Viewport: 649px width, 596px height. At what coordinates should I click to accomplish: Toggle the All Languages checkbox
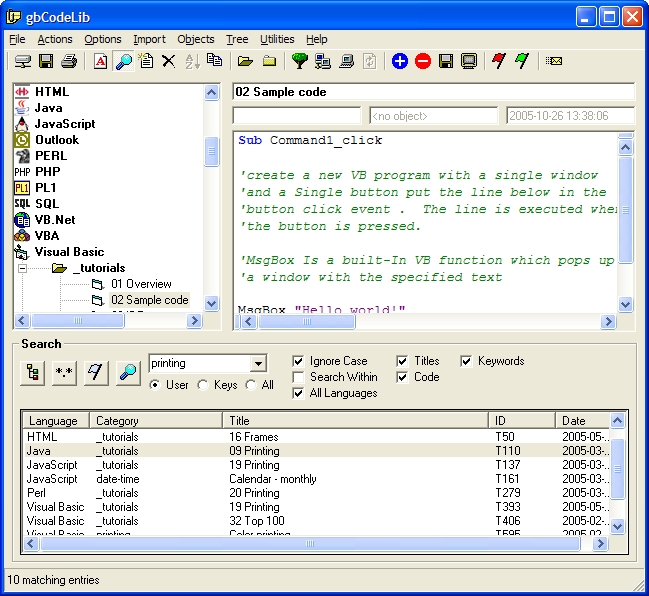[x=298, y=393]
